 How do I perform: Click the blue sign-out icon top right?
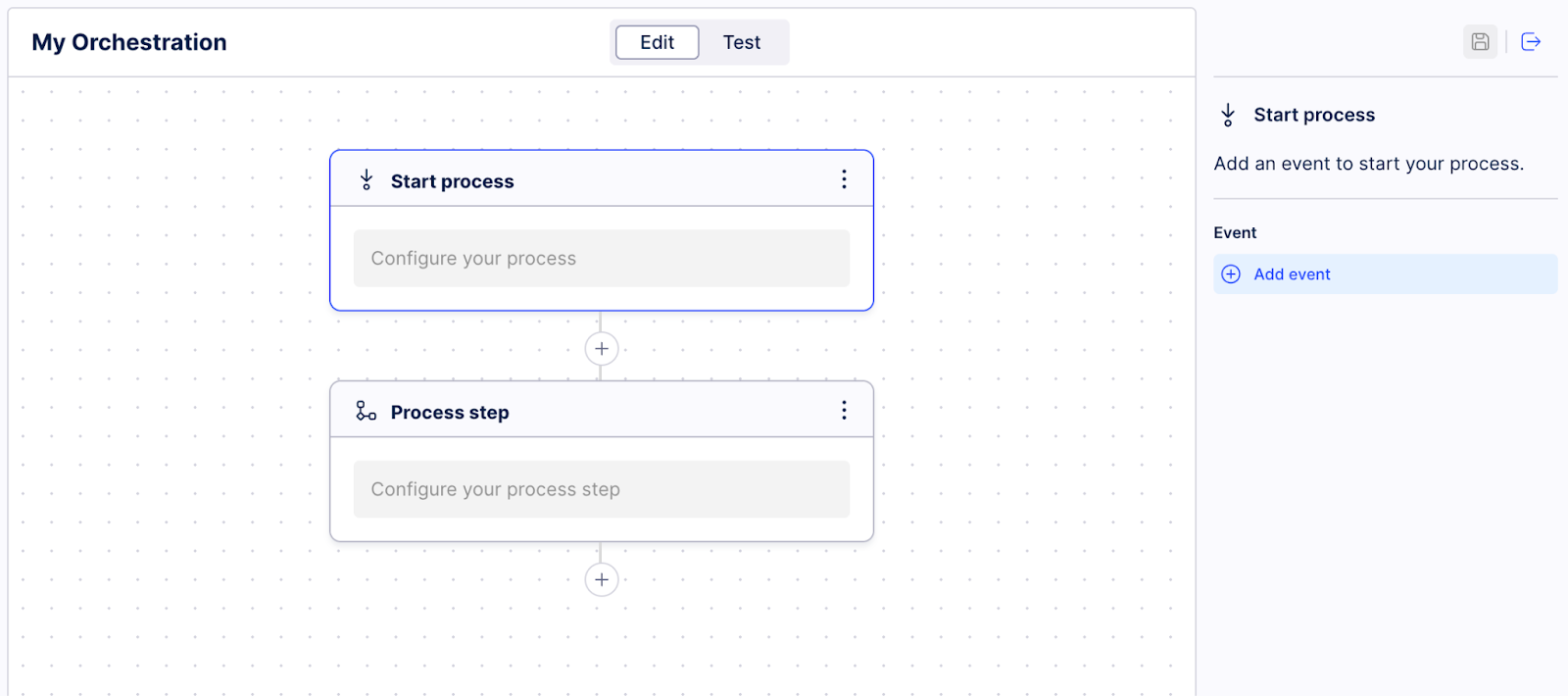pos(1531,41)
